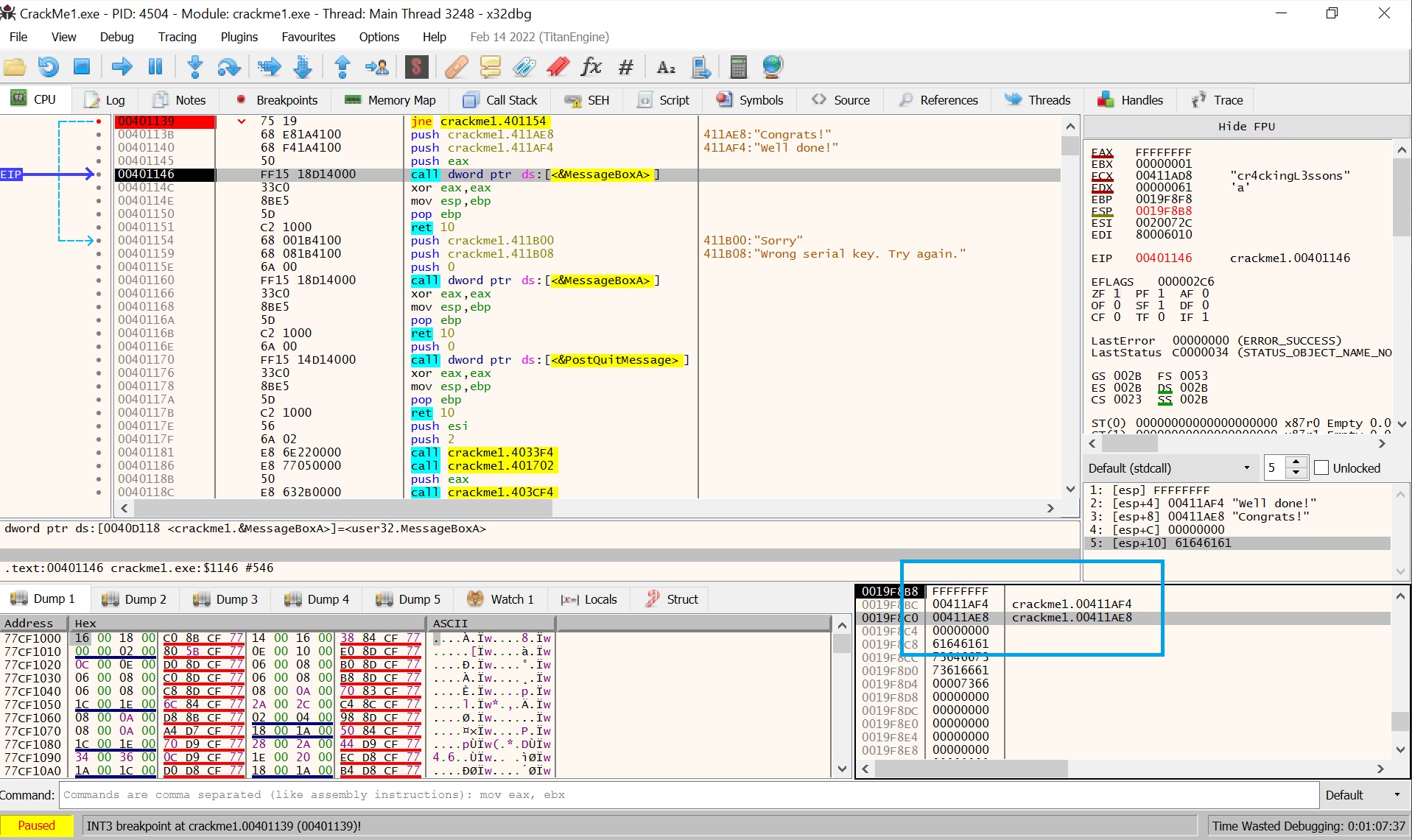This screenshot has height=840, width=1412.
Task: Open the Default (stdcall) calling convention dropdown
Action: (1171, 467)
